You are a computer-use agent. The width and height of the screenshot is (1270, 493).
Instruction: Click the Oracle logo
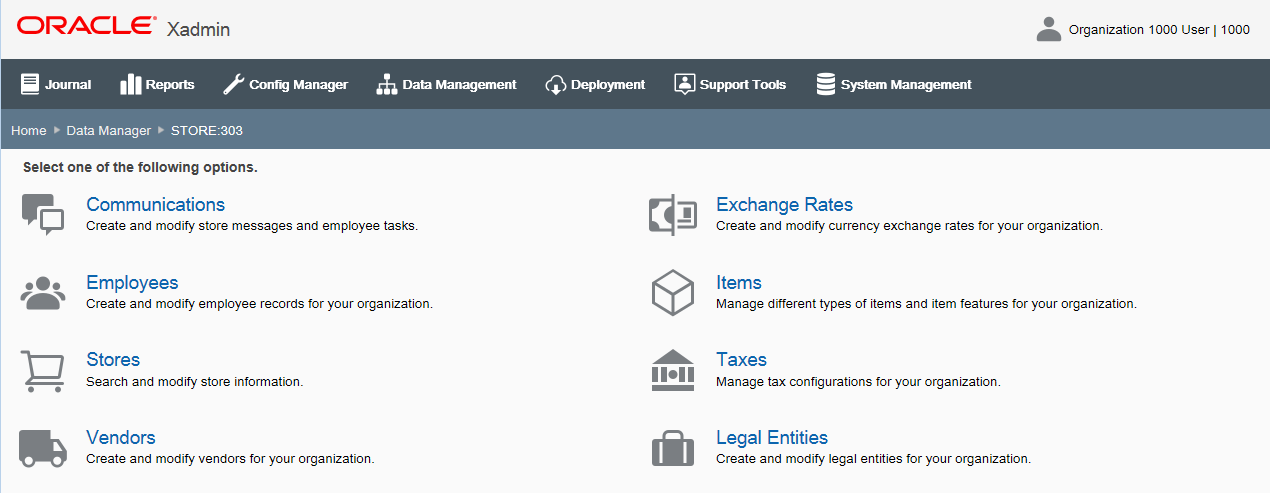(87, 26)
